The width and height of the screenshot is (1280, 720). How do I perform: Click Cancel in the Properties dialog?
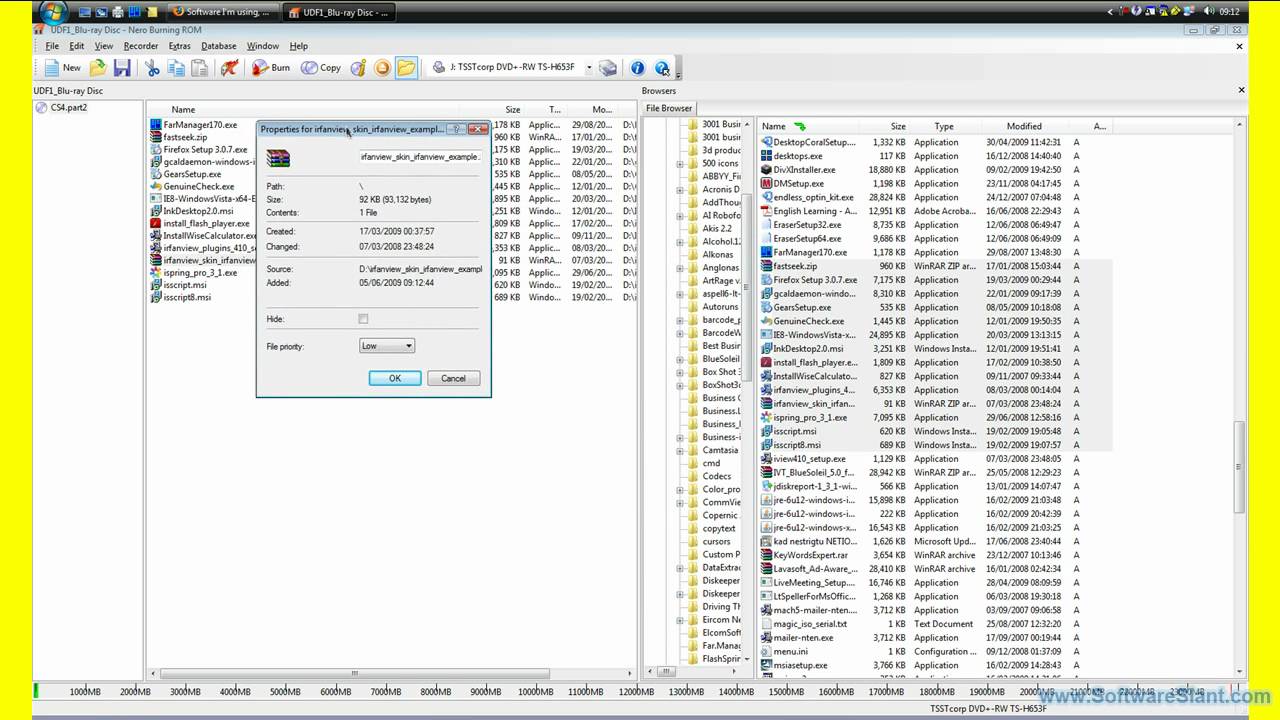click(x=453, y=378)
